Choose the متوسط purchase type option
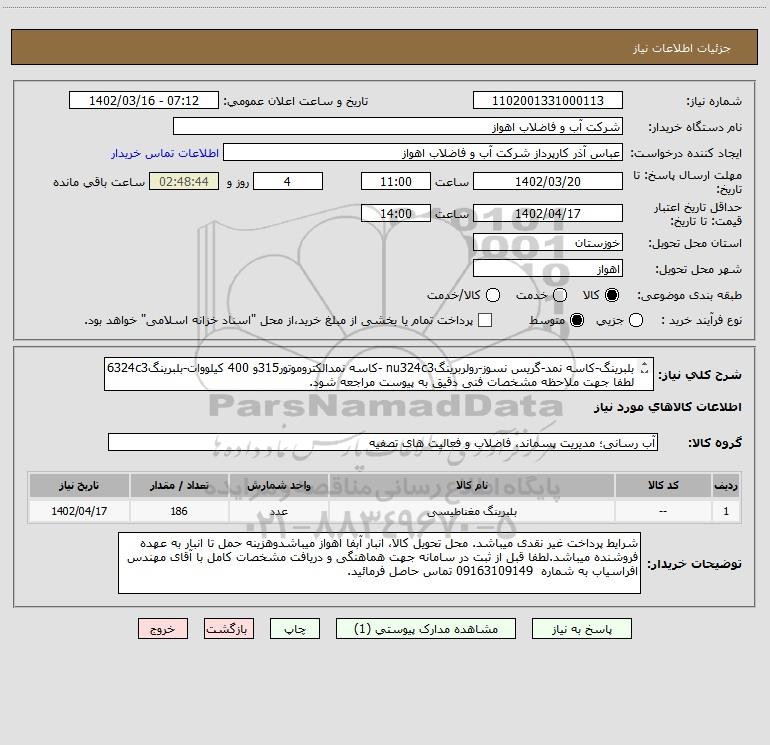Image resolution: width=770 pixels, height=745 pixels. pos(577,321)
